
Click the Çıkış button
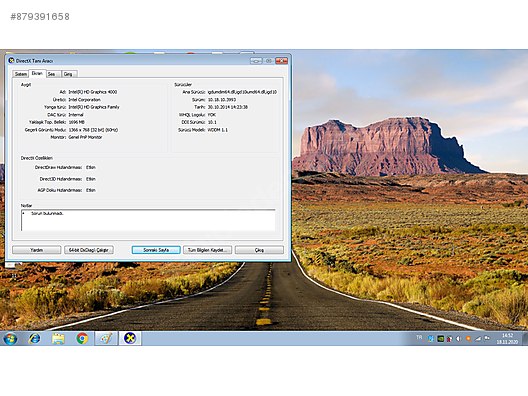point(259,250)
